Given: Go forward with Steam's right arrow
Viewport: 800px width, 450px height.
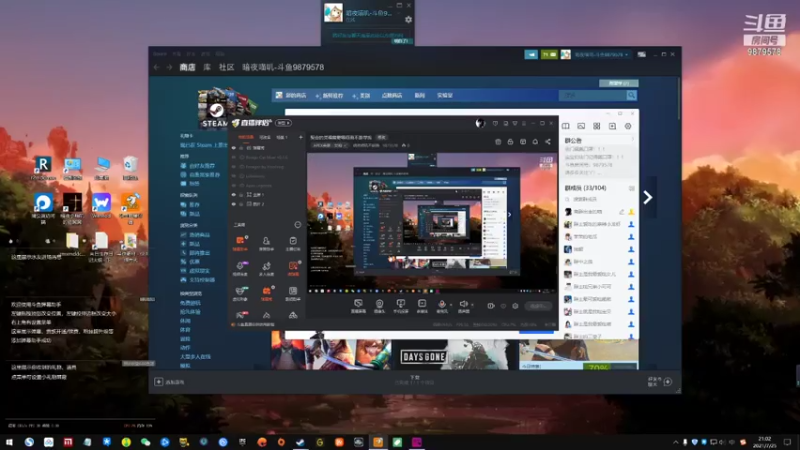Looking at the screenshot, I should [169, 67].
